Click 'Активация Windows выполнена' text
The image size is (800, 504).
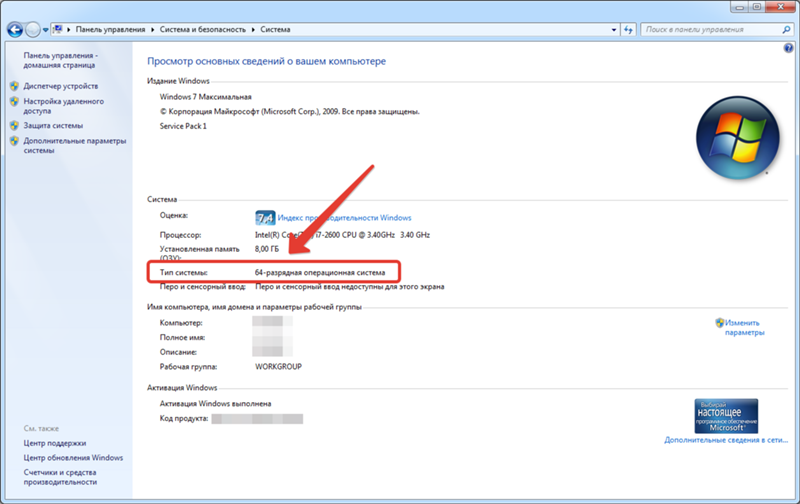pyautogui.click(x=215, y=404)
